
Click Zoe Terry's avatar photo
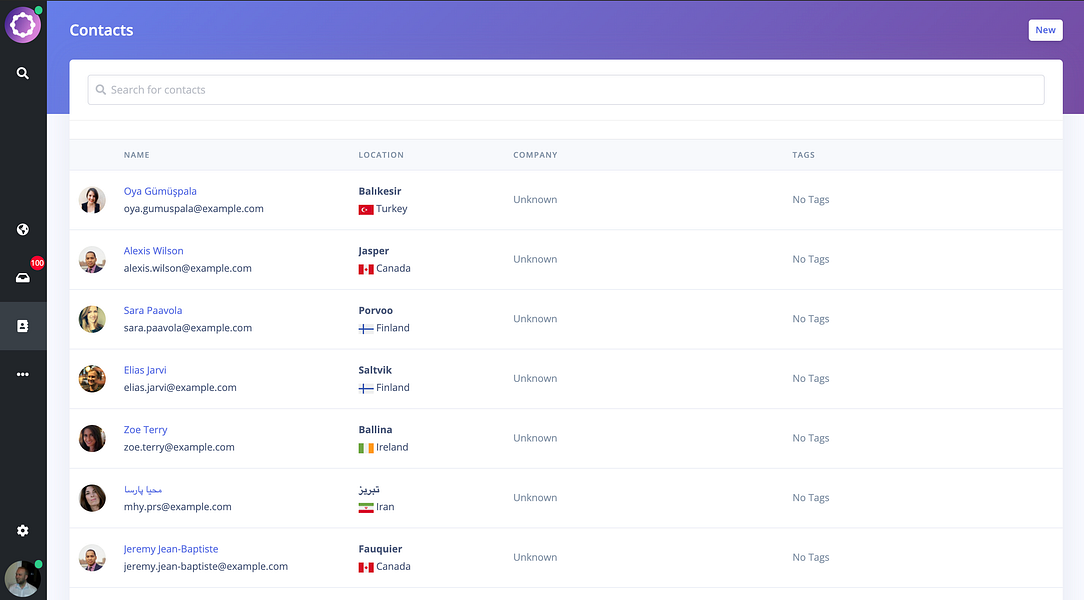tap(92, 438)
